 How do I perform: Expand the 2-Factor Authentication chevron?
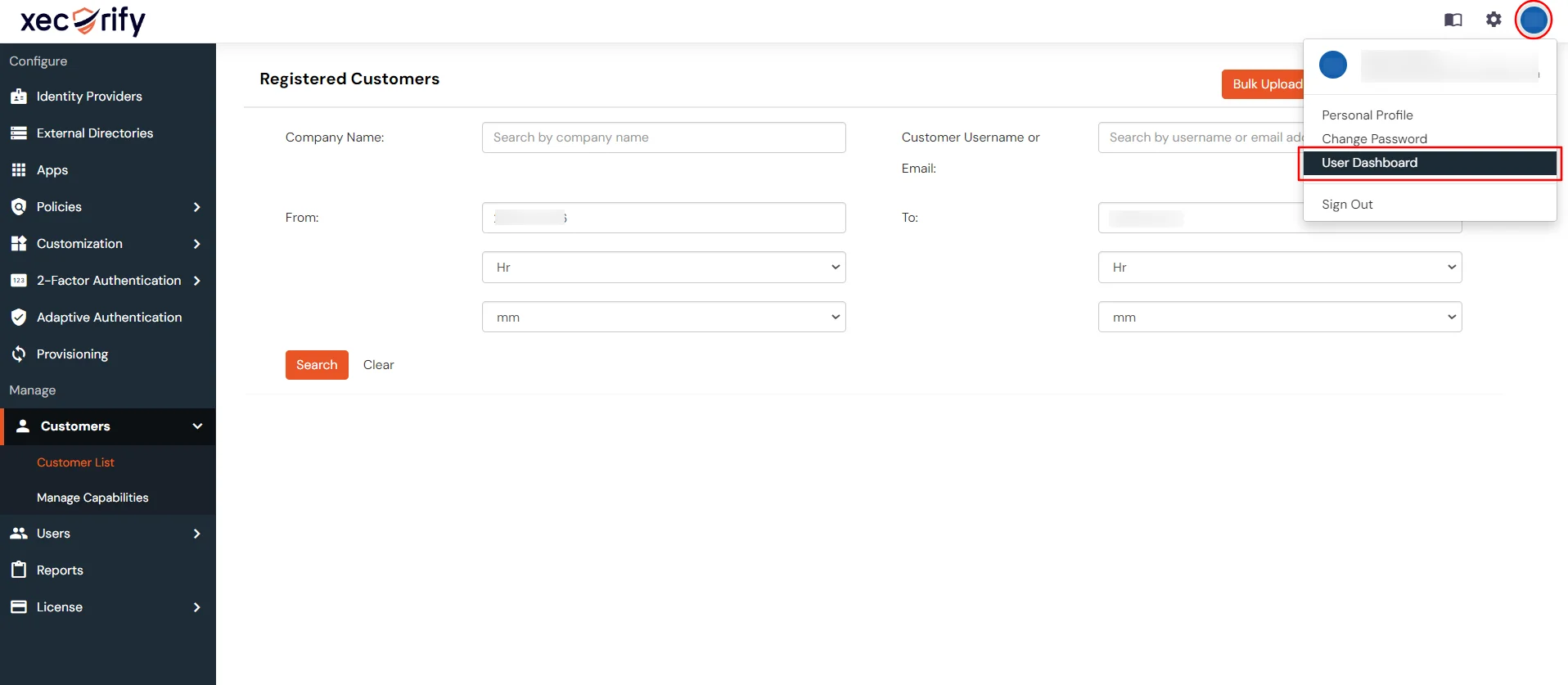(x=196, y=281)
